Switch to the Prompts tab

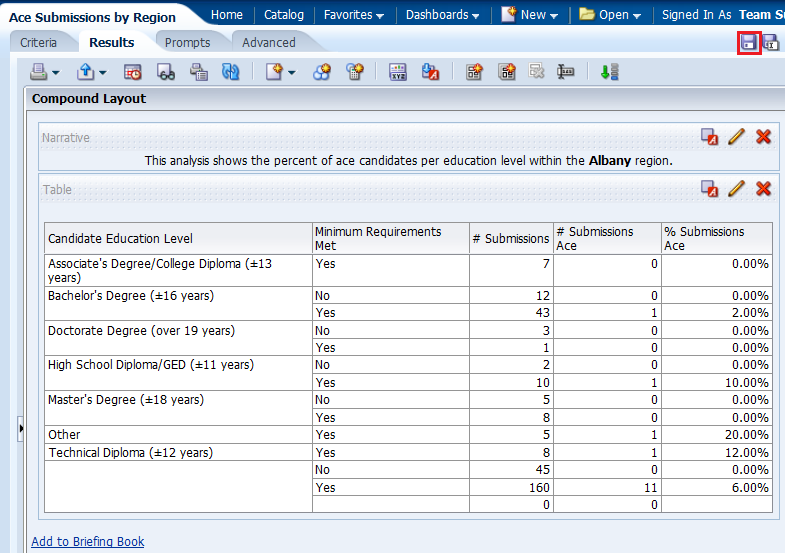tap(188, 43)
